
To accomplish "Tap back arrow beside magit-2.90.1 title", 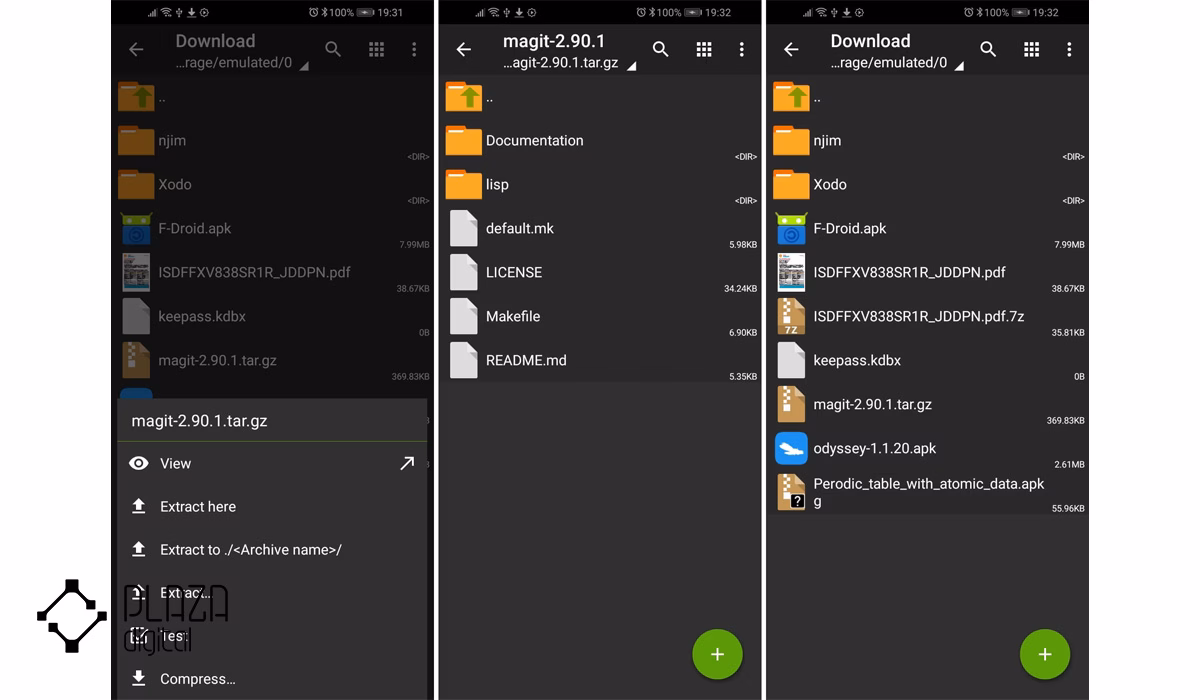I will [x=464, y=49].
